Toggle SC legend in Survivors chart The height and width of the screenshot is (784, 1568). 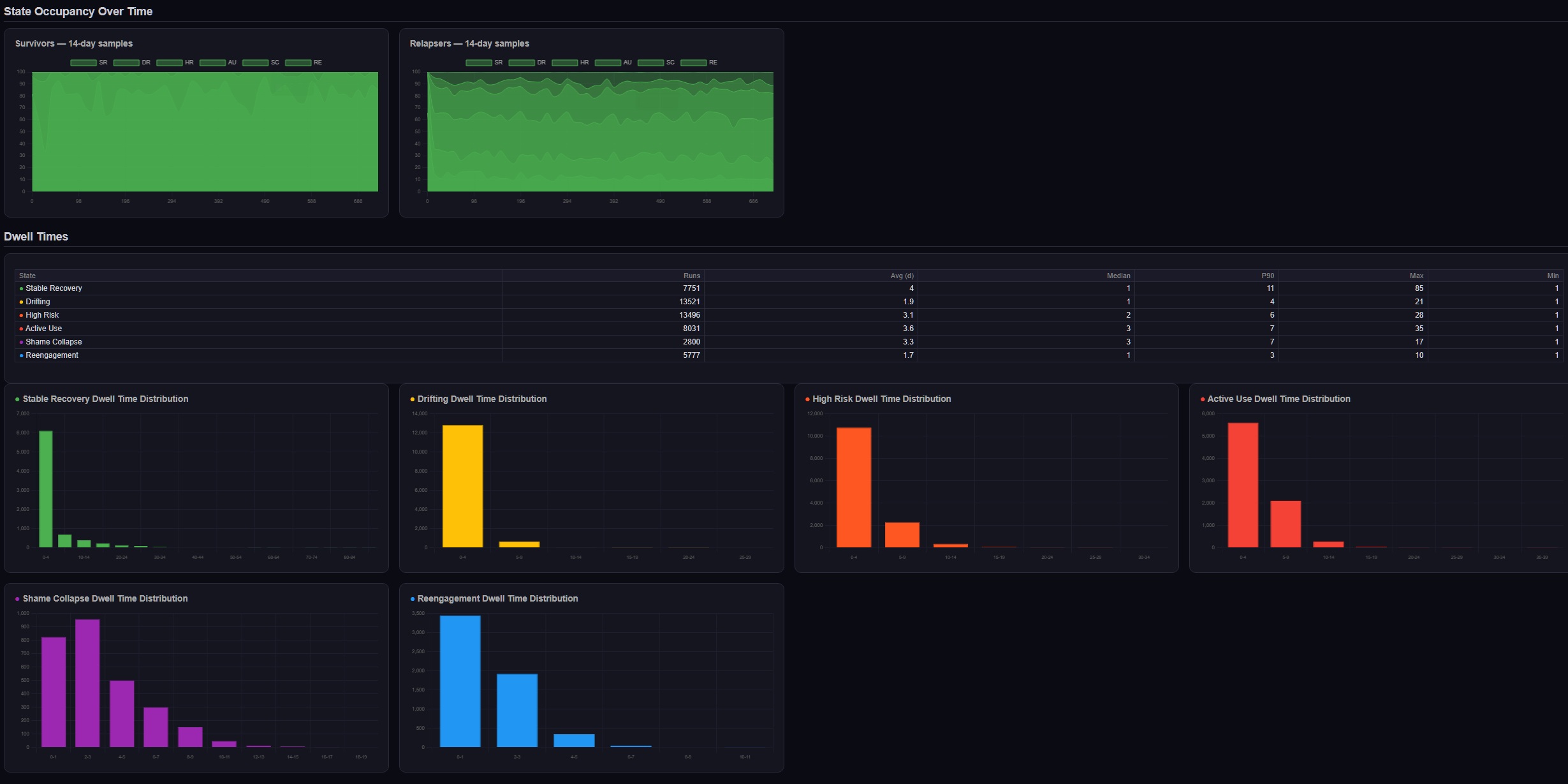tap(261, 63)
